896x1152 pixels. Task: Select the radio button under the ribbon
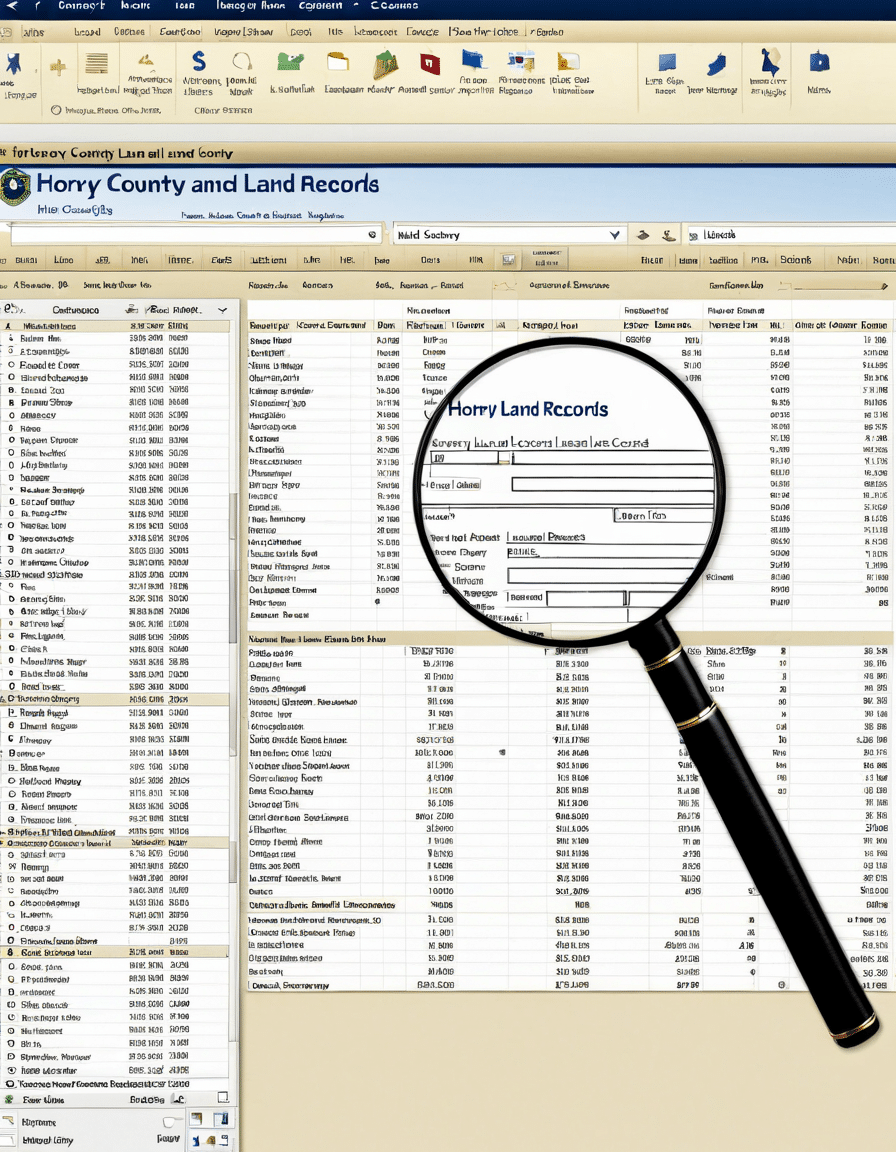coord(57,110)
